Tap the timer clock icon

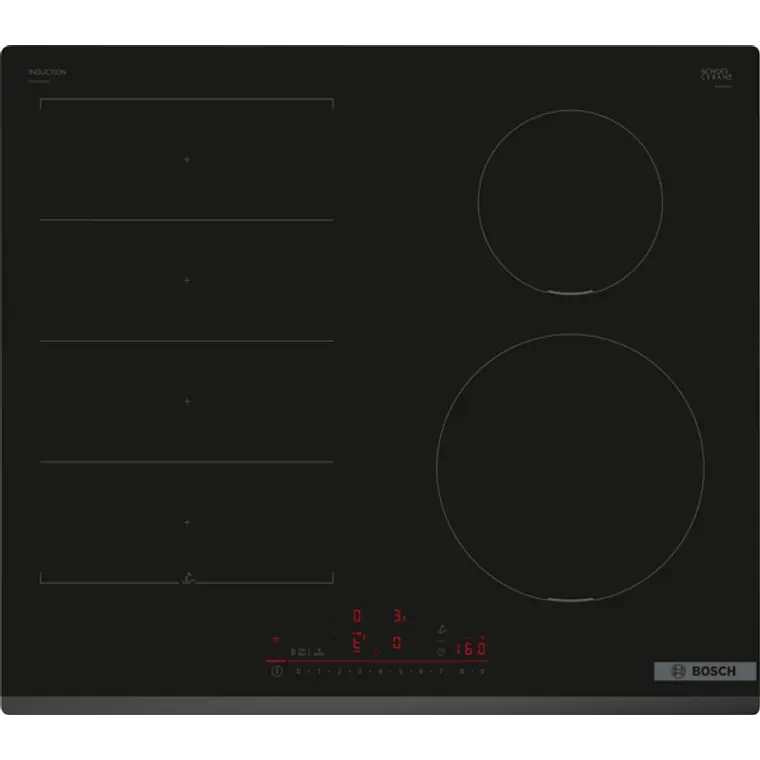pyautogui.click(x=441, y=652)
